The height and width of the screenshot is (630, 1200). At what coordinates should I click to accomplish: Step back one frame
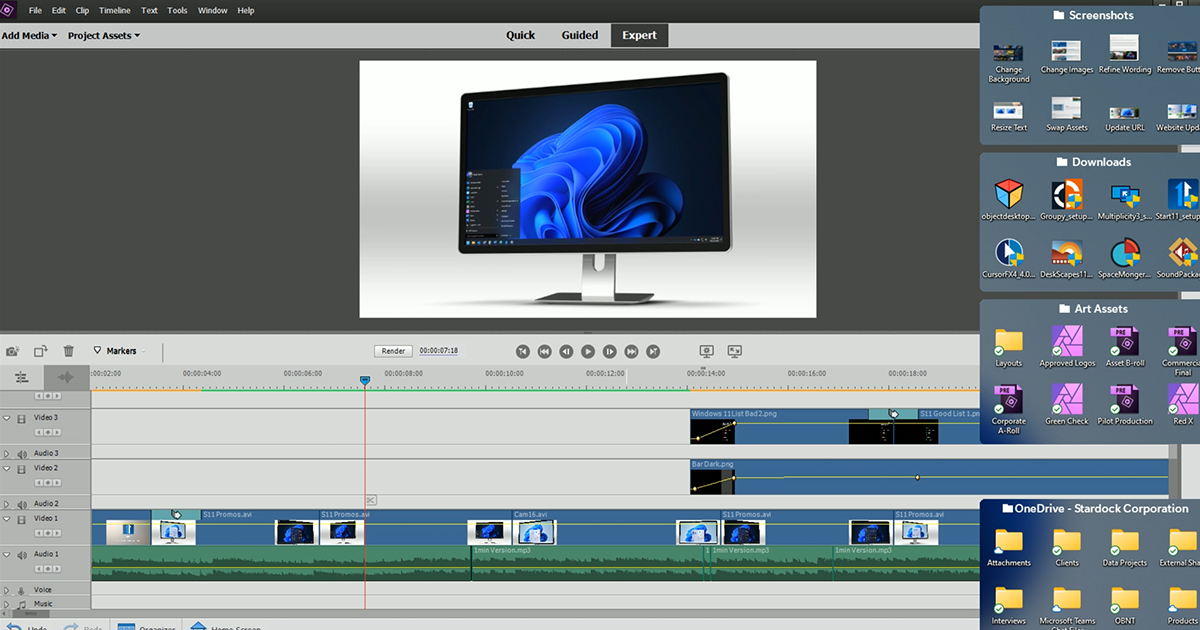click(566, 351)
